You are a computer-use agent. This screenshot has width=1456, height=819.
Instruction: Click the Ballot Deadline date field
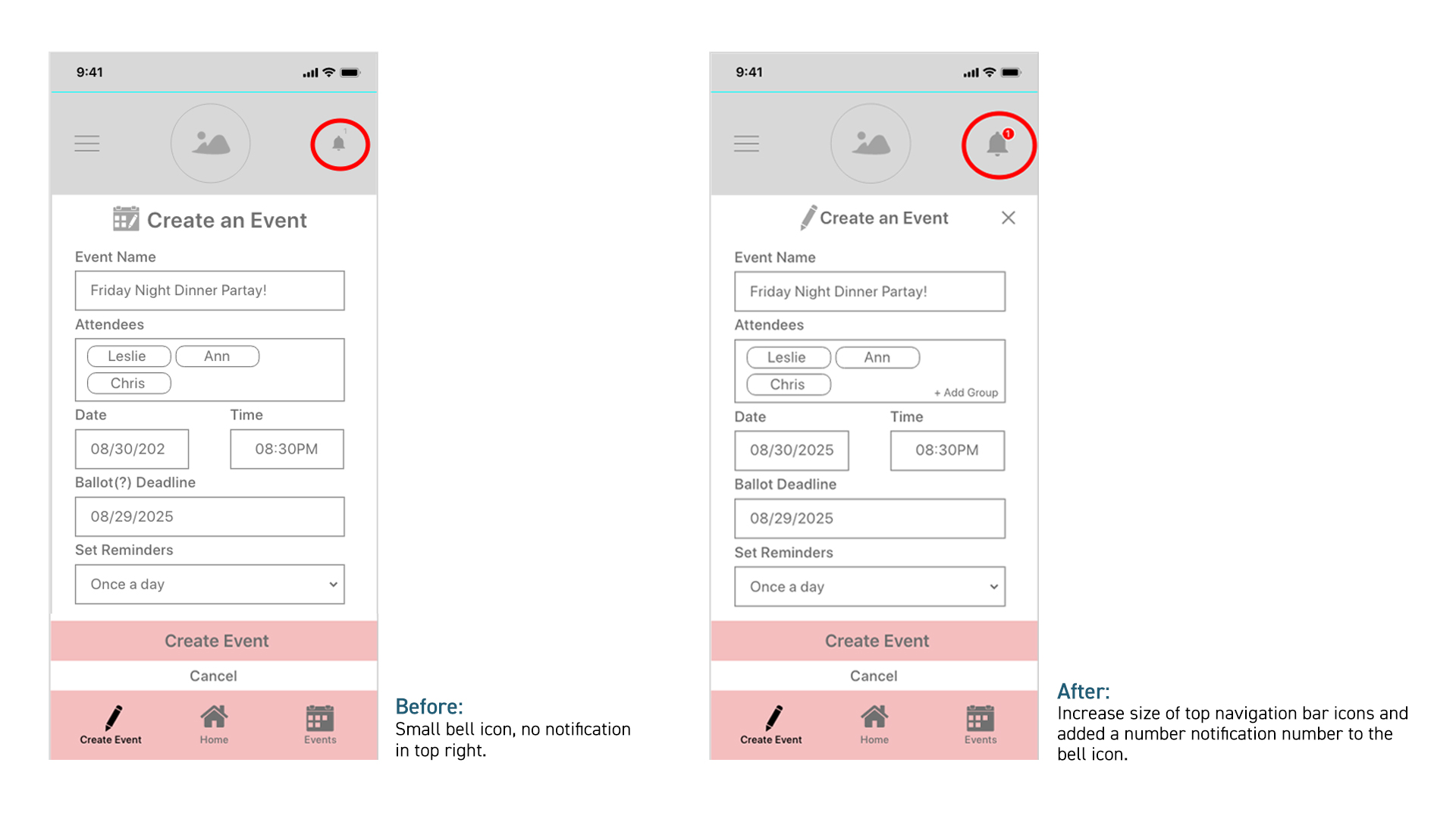870,517
